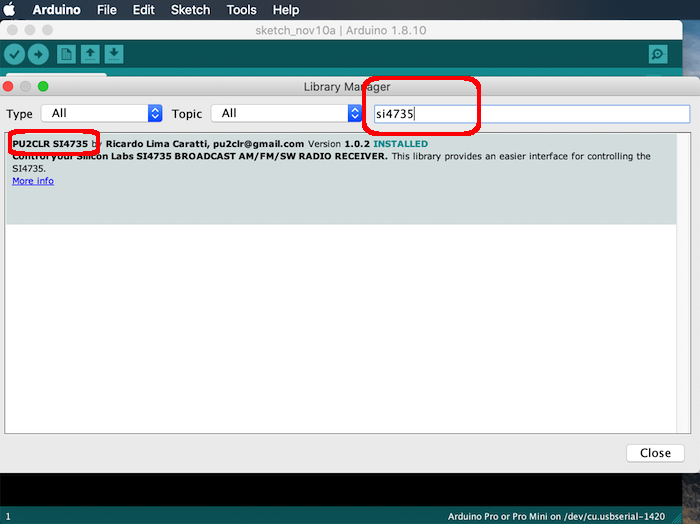Open a sketch with the up-arrow icon

(x=90, y=54)
